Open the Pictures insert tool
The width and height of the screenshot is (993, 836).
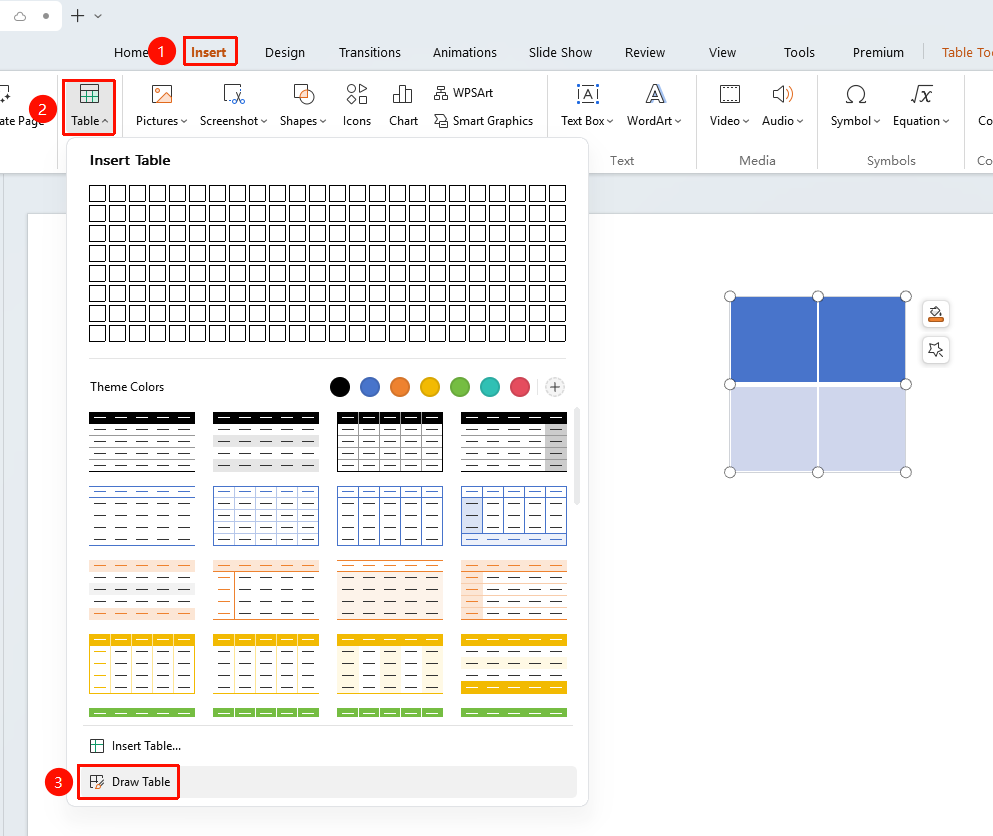(161, 105)
